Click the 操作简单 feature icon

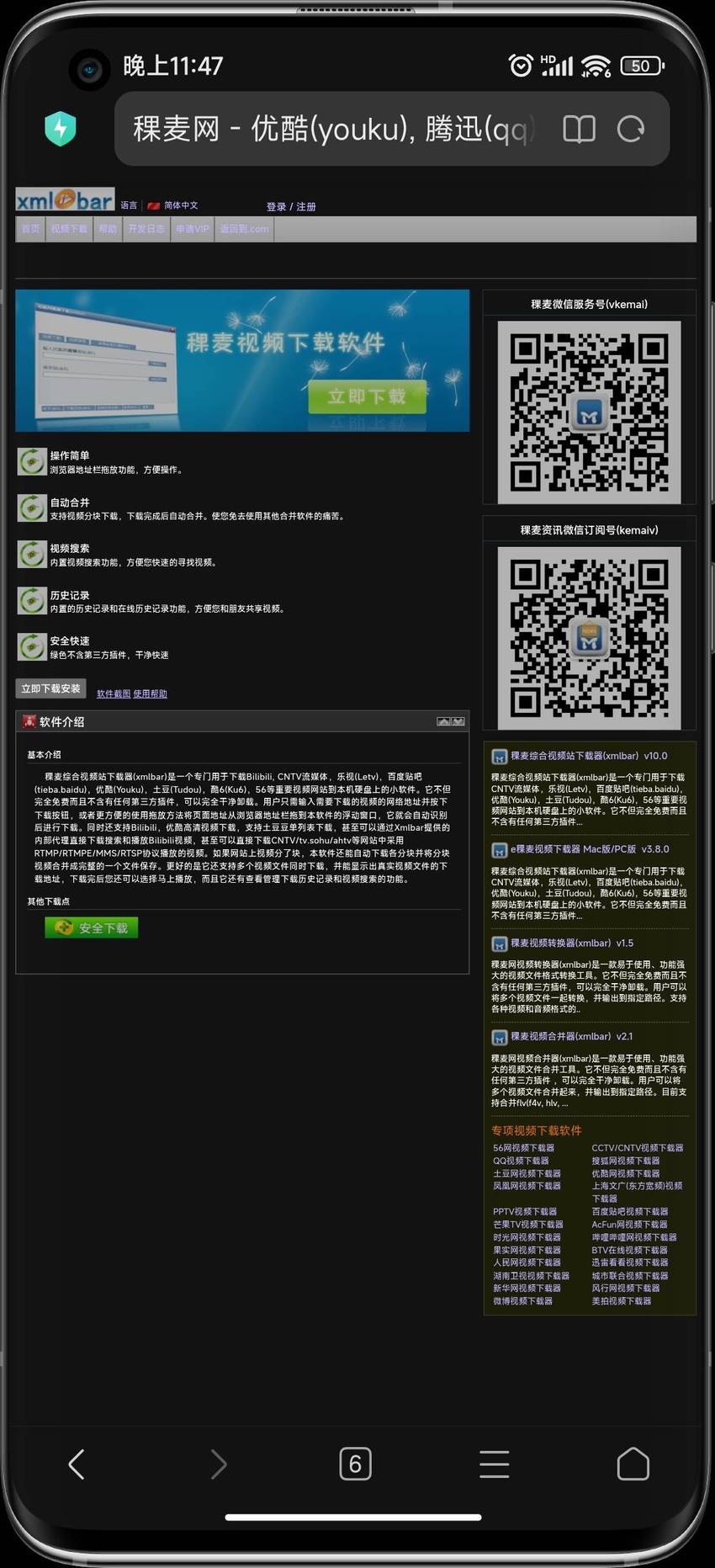[32, 461]
